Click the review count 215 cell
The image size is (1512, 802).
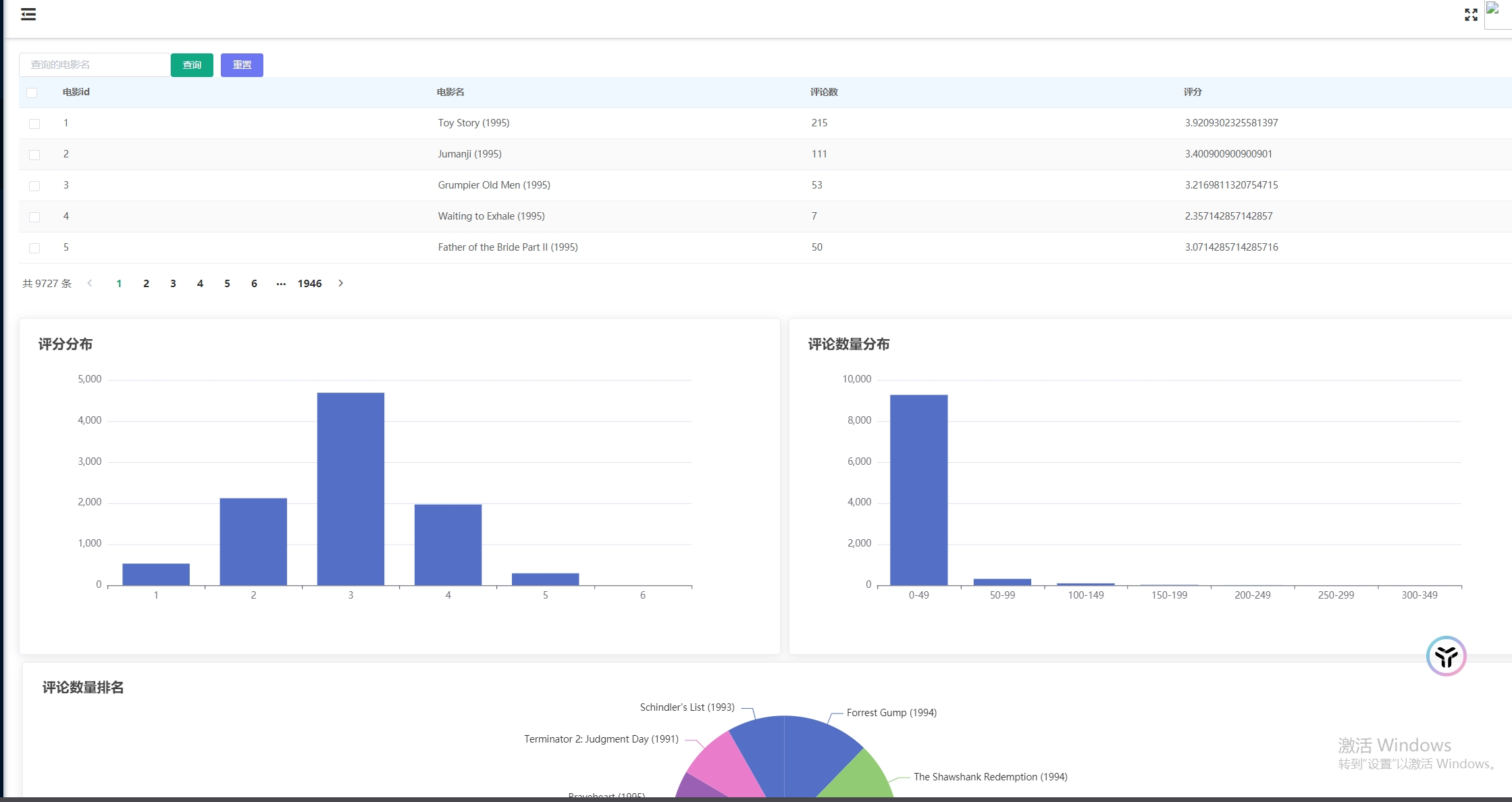click(x=819, y=123)
